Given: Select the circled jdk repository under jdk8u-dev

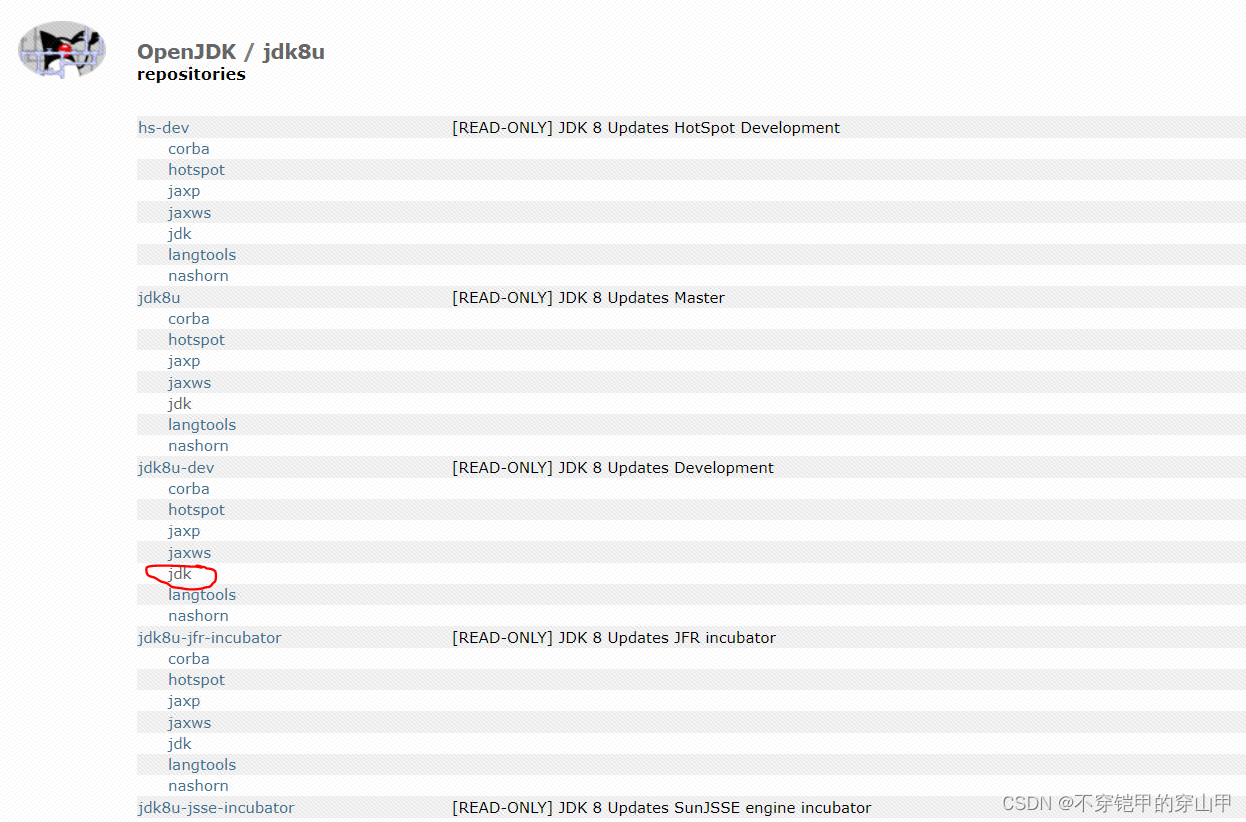Looking at the screenshot, I should [179, 574].
